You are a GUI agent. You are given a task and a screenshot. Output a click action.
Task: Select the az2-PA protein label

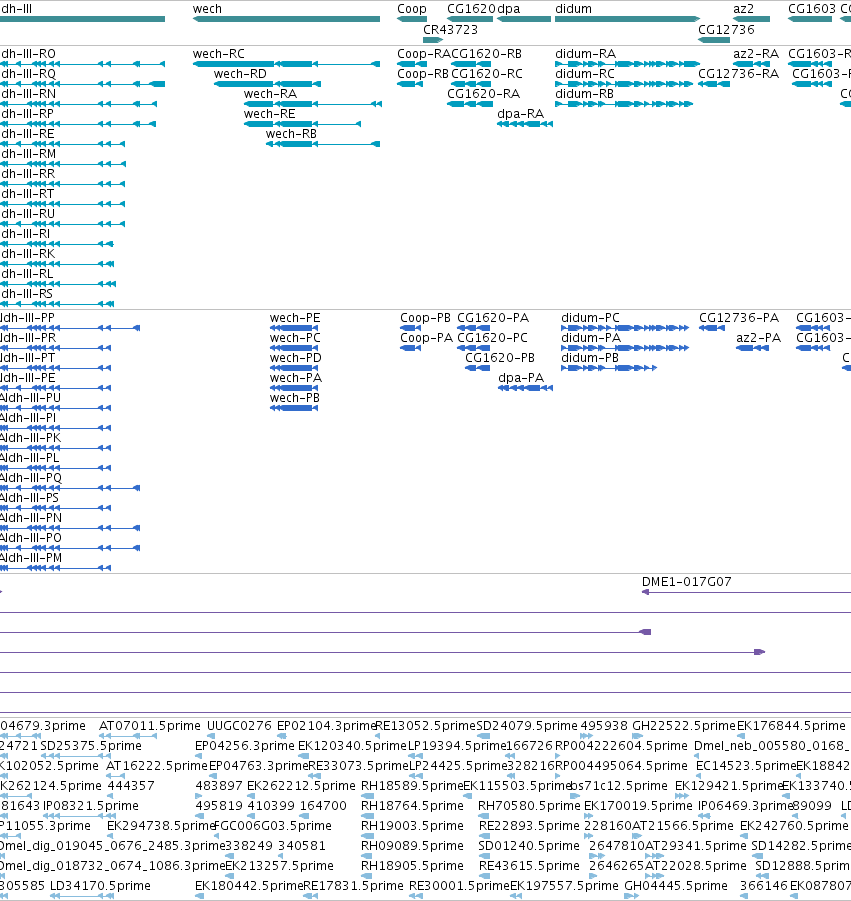coord(758,338)
